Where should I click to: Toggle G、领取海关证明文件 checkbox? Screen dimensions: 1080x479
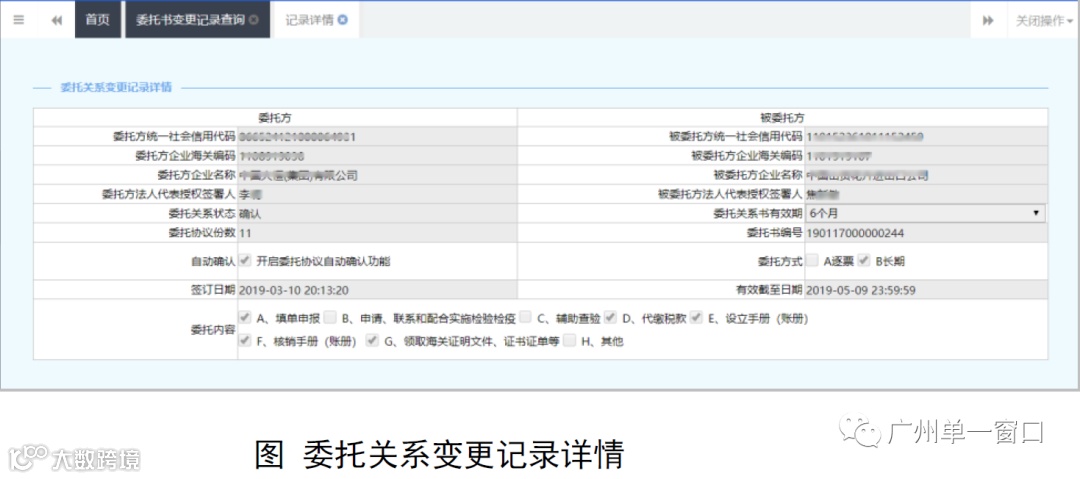(373, 340)
